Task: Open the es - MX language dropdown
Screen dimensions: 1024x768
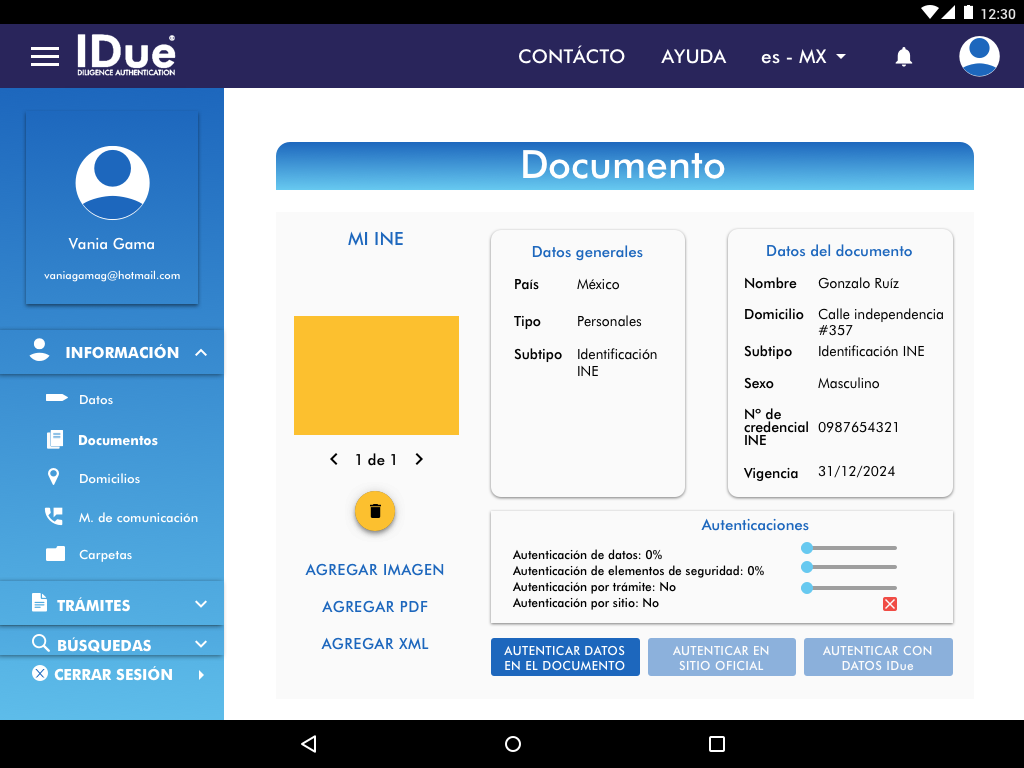Action: coord(803,57)
